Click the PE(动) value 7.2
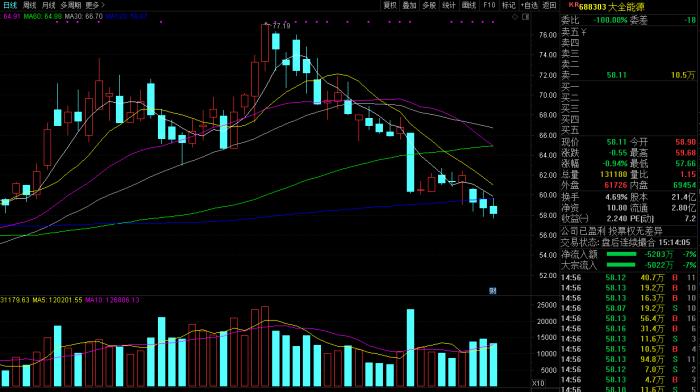700x392 pixels. click(690, 219)
